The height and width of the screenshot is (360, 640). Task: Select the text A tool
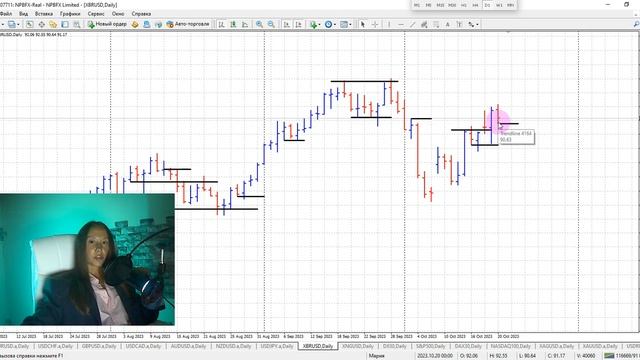tap(448, 24)
